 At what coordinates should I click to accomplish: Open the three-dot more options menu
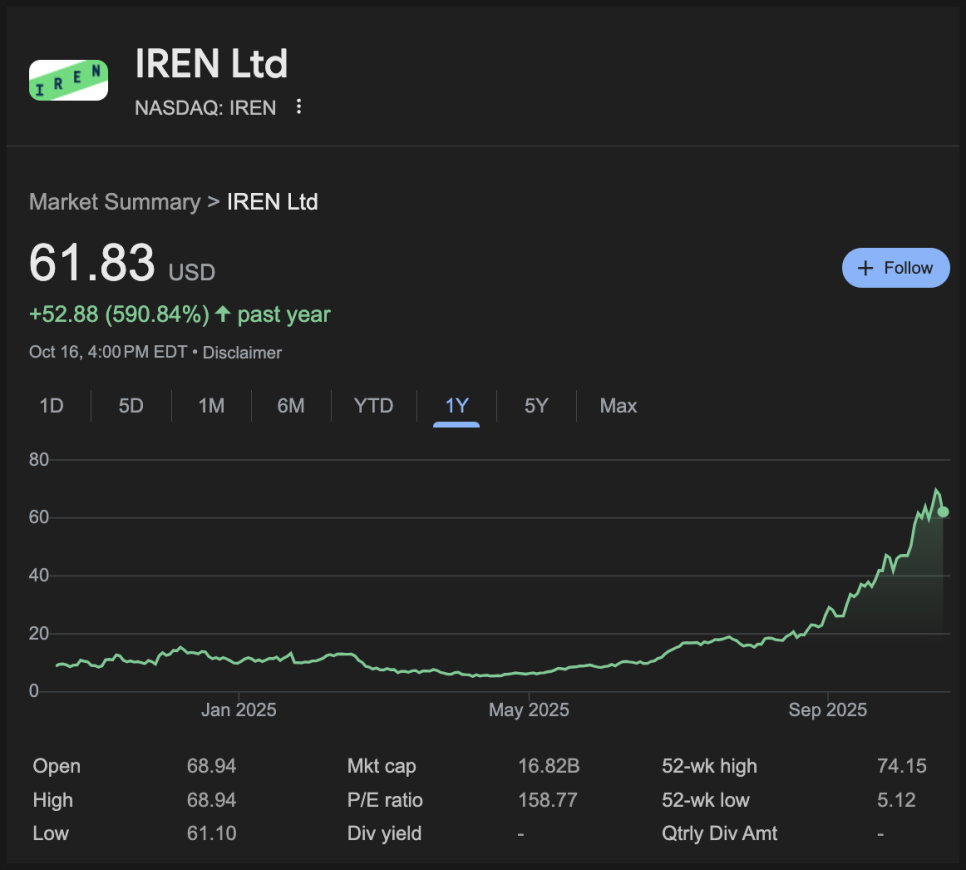point(298,107)
